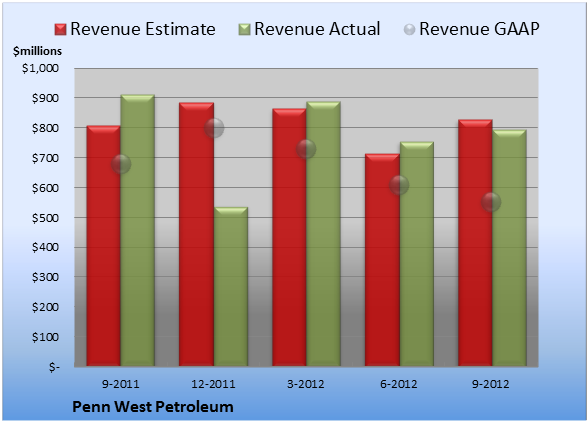The width and height of the screenshot is (588, 422).
Task: Select the 6-2012 red estimate bar
Action: 382,260
